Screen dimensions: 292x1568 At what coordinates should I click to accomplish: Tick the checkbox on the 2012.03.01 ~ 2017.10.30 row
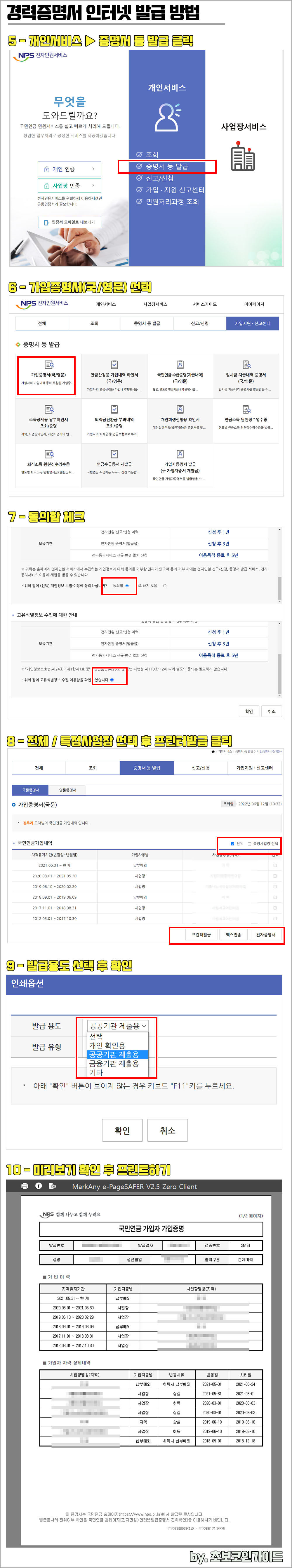275,918
